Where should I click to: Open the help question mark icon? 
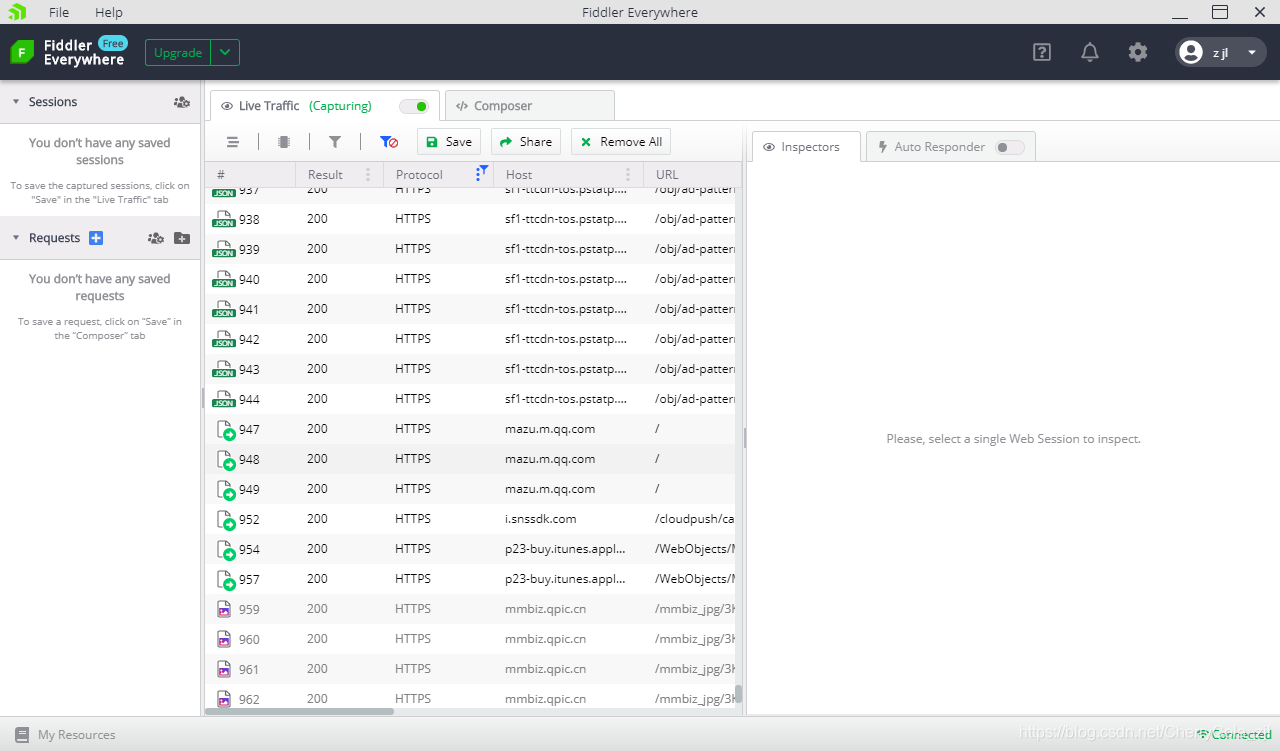pyautogui.click(x=1042, y=52)
